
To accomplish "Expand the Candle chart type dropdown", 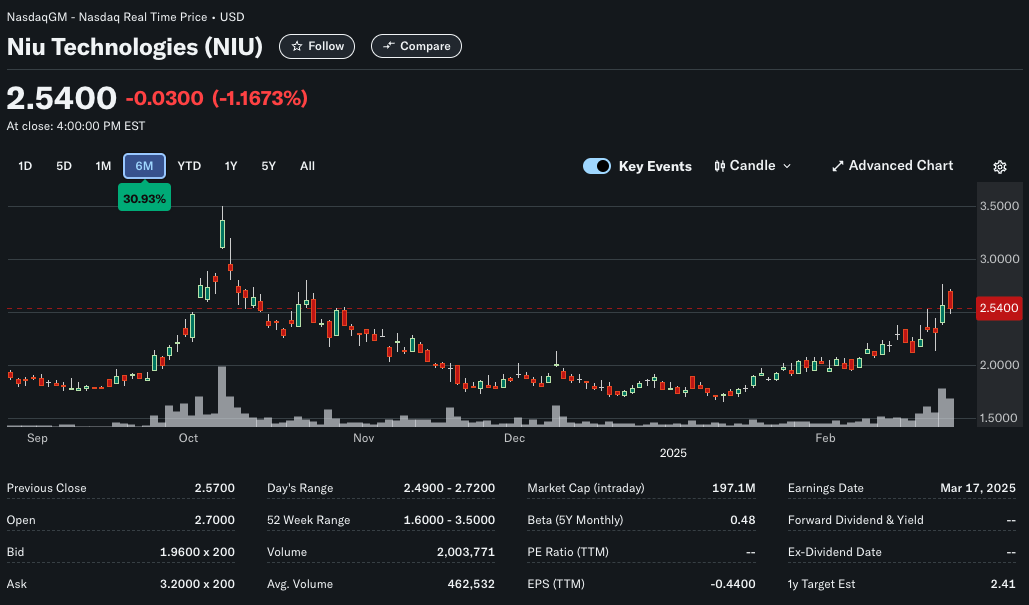I will click(753, 166).
